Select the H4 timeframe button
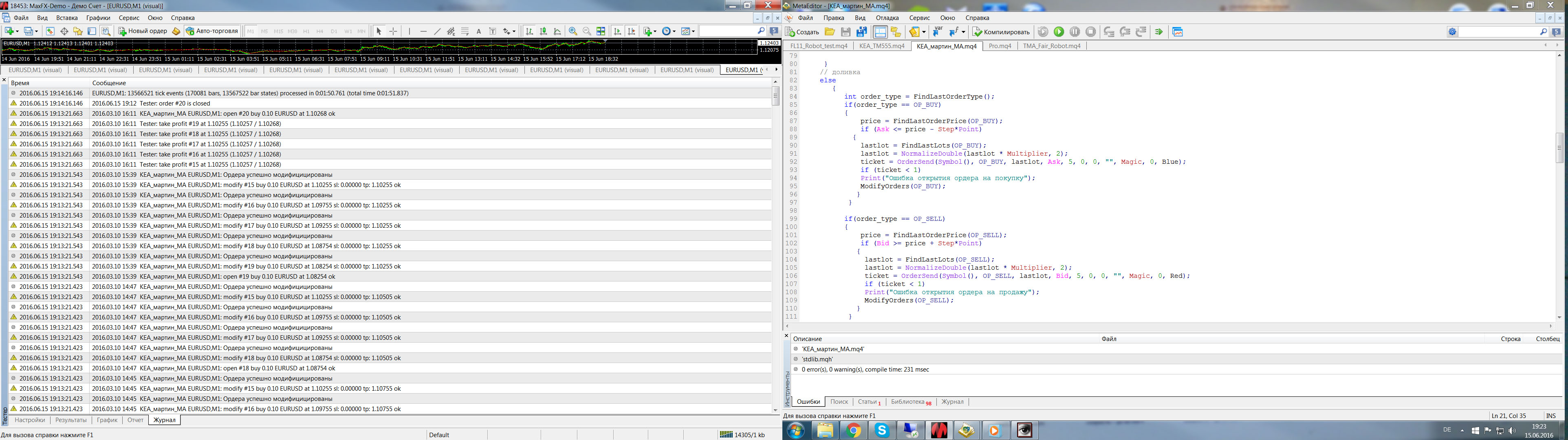1568x440 pixels. 320,31
